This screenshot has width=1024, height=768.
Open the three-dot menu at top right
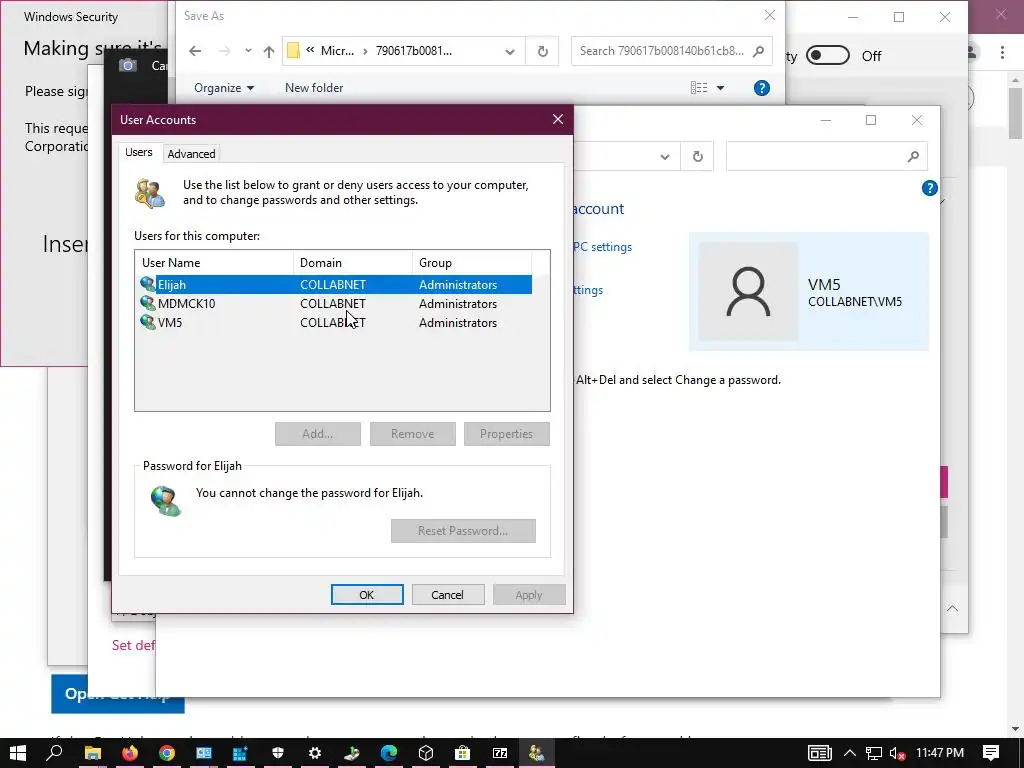point(1002,52)
